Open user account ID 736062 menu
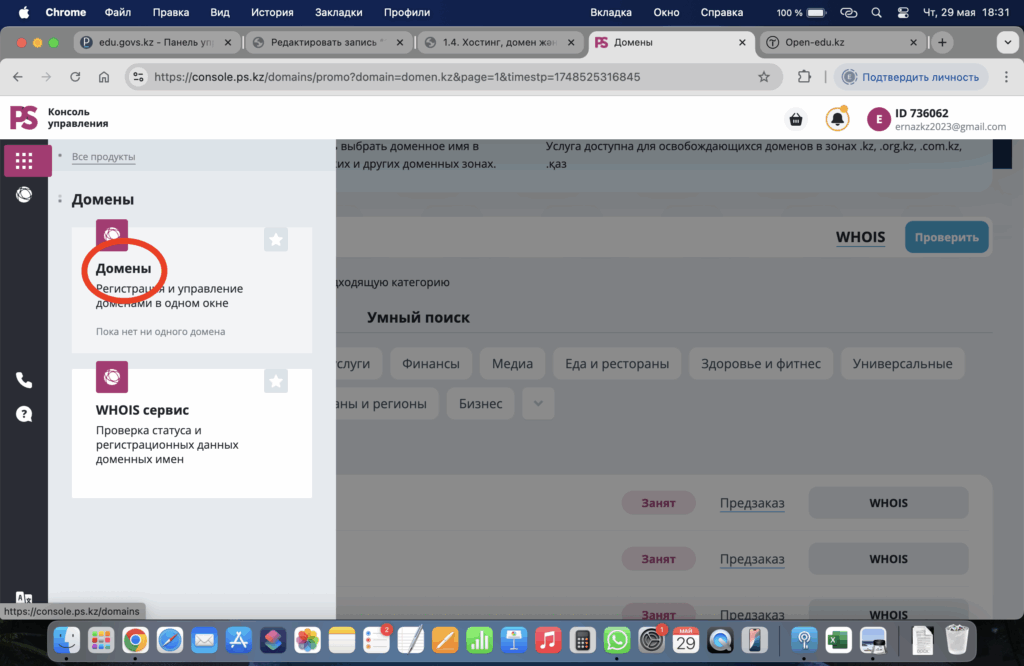This screenshot has height=666, width=1024. [936, 119]
